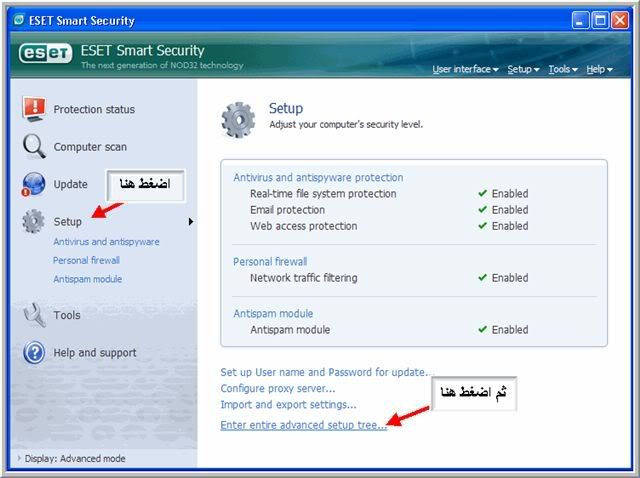Click the Tools wrench icon
The height and width of the screenshot is (478, 640).
(x=34, y=315)
